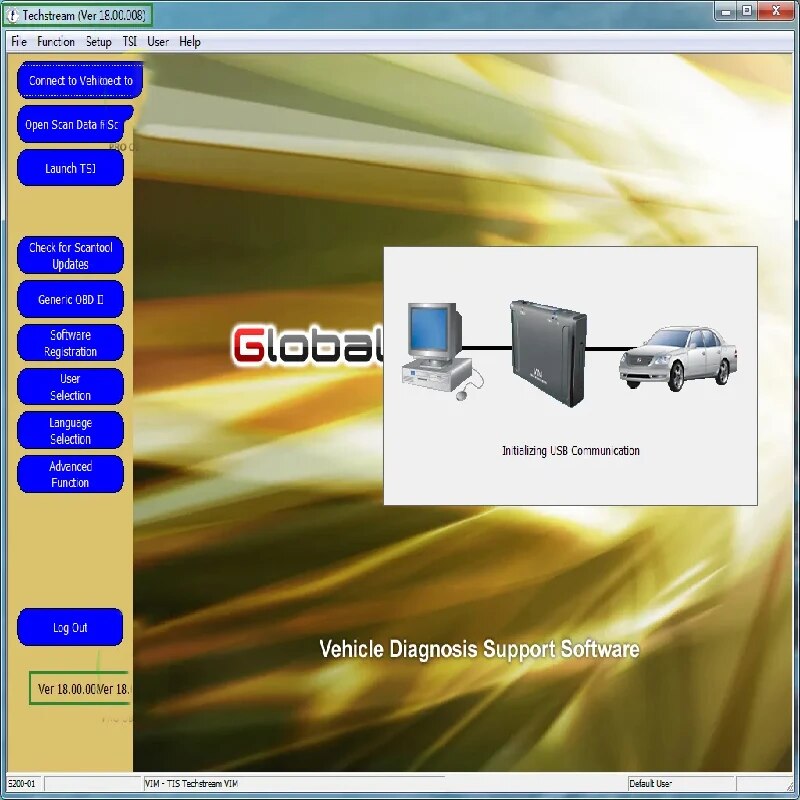Click Open Scan Data File button
800x800 pixels.
click(x=75, y=124)
